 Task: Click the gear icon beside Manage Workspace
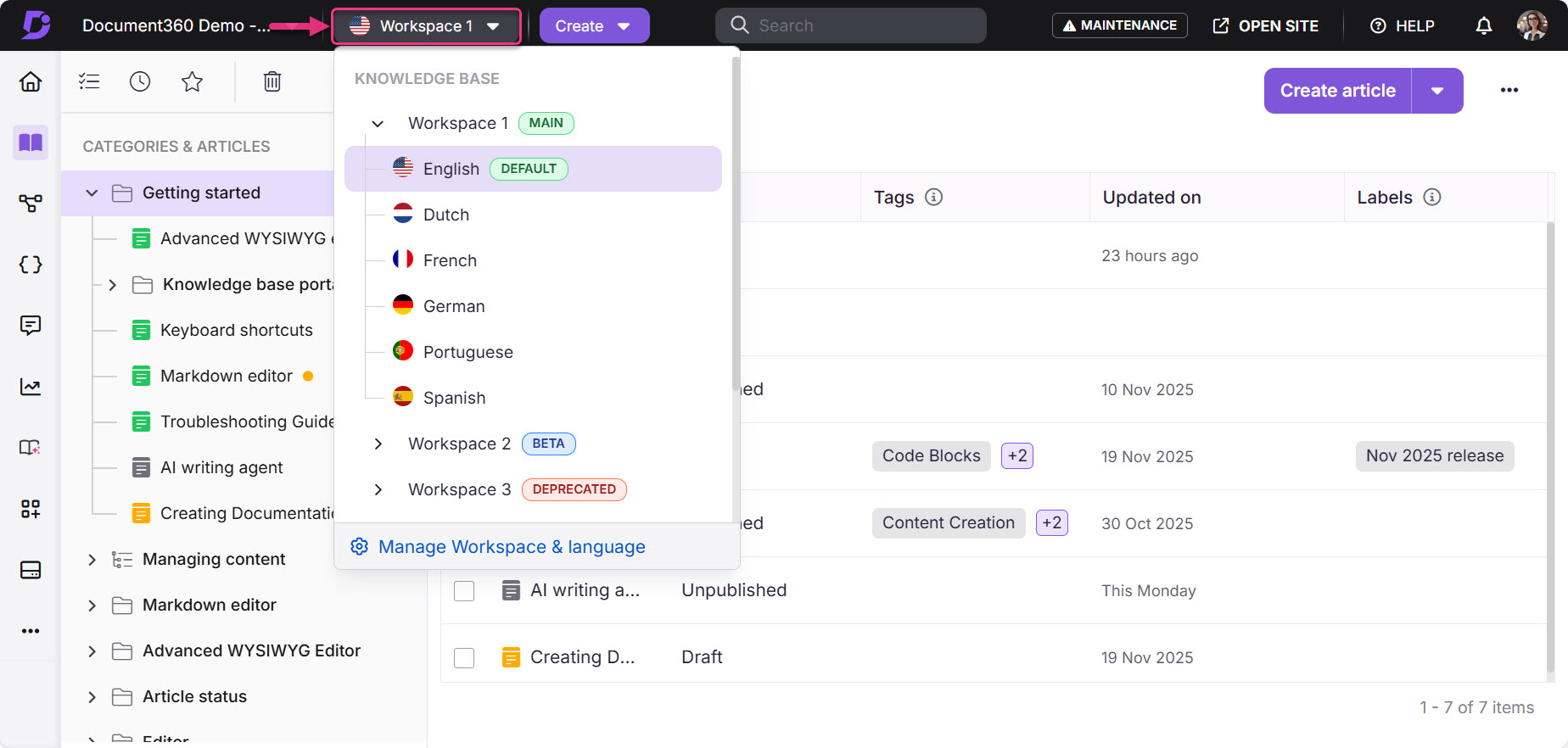(360, 546)
